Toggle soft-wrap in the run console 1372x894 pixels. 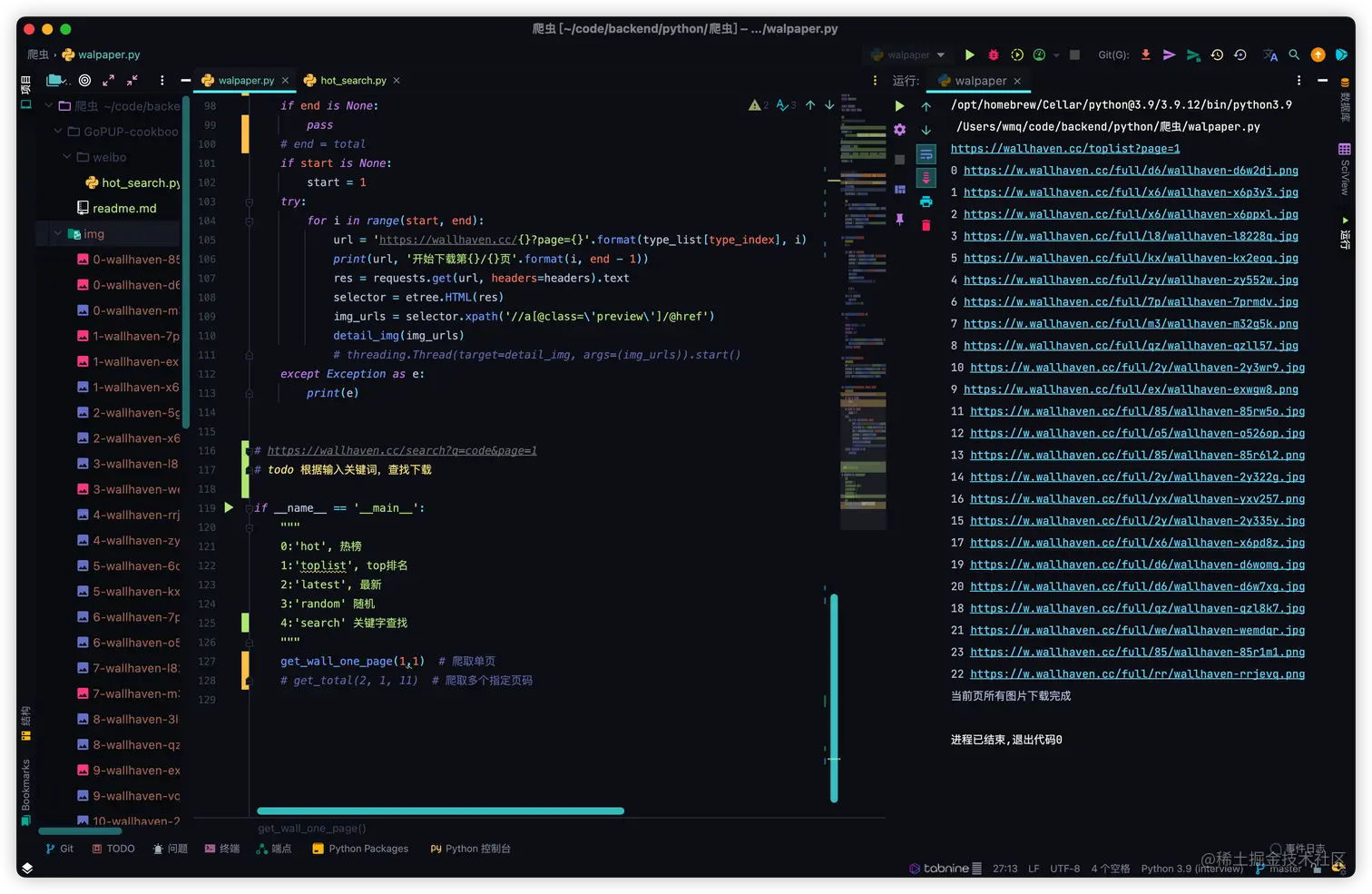926,154
